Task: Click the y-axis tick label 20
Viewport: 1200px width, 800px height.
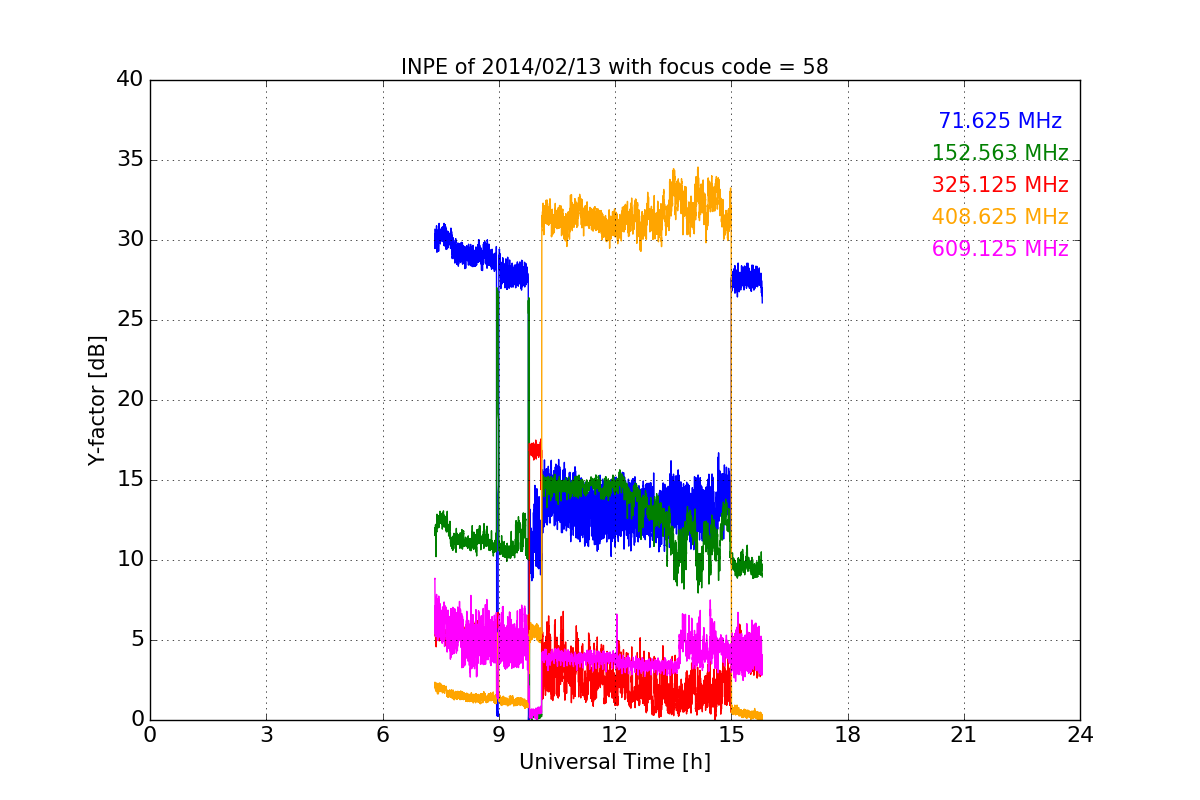Action: tap(130, 400)
